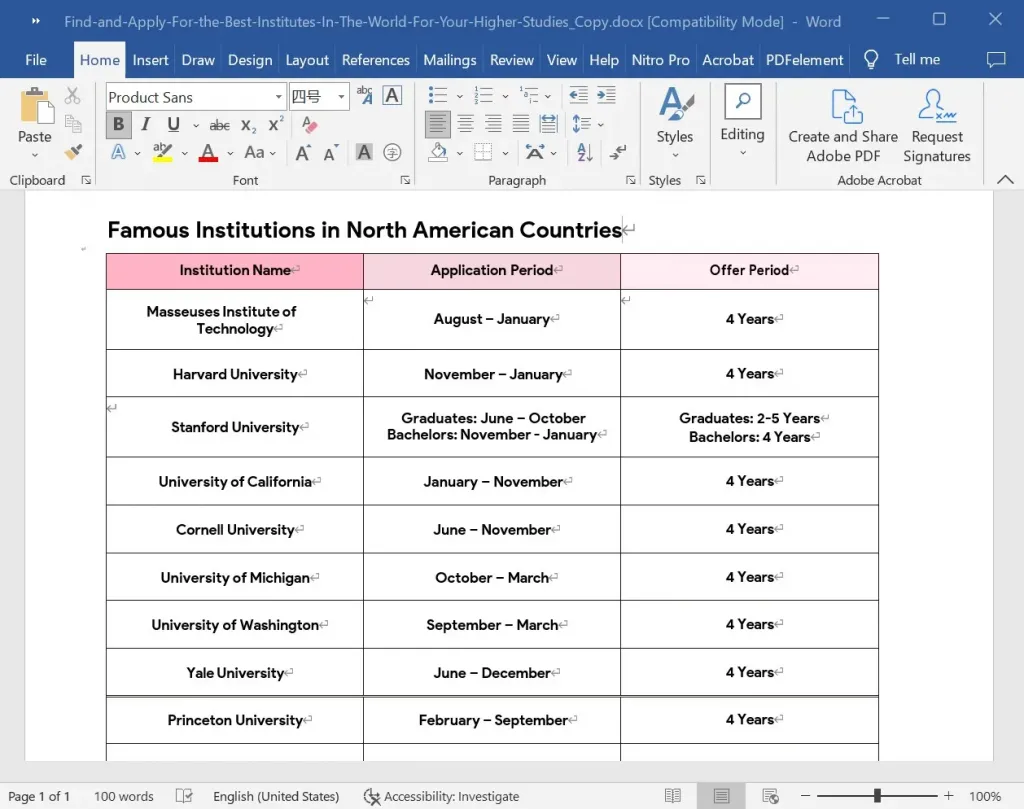The height and width of the screenshot is (809, 1024).
Task: Cut selection with the scissors icon
Action: click(x=72, y=94)
